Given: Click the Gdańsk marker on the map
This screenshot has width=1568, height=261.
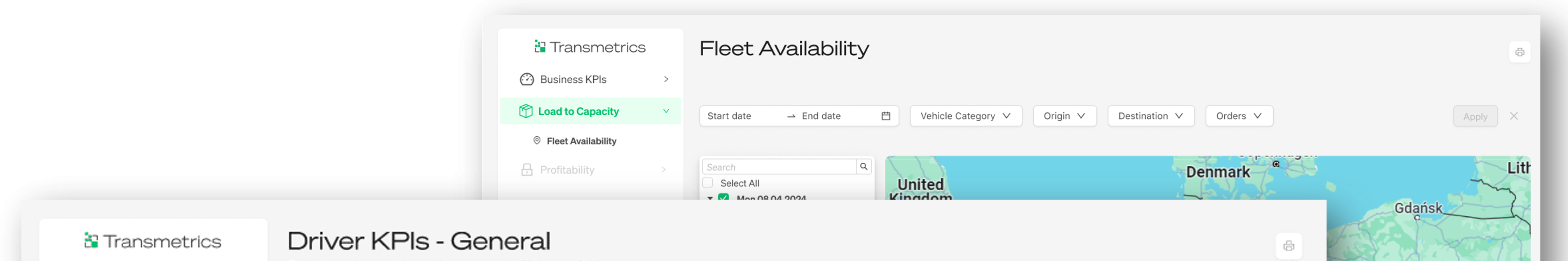Looking at the screenshot, I should click(1417, 217).
